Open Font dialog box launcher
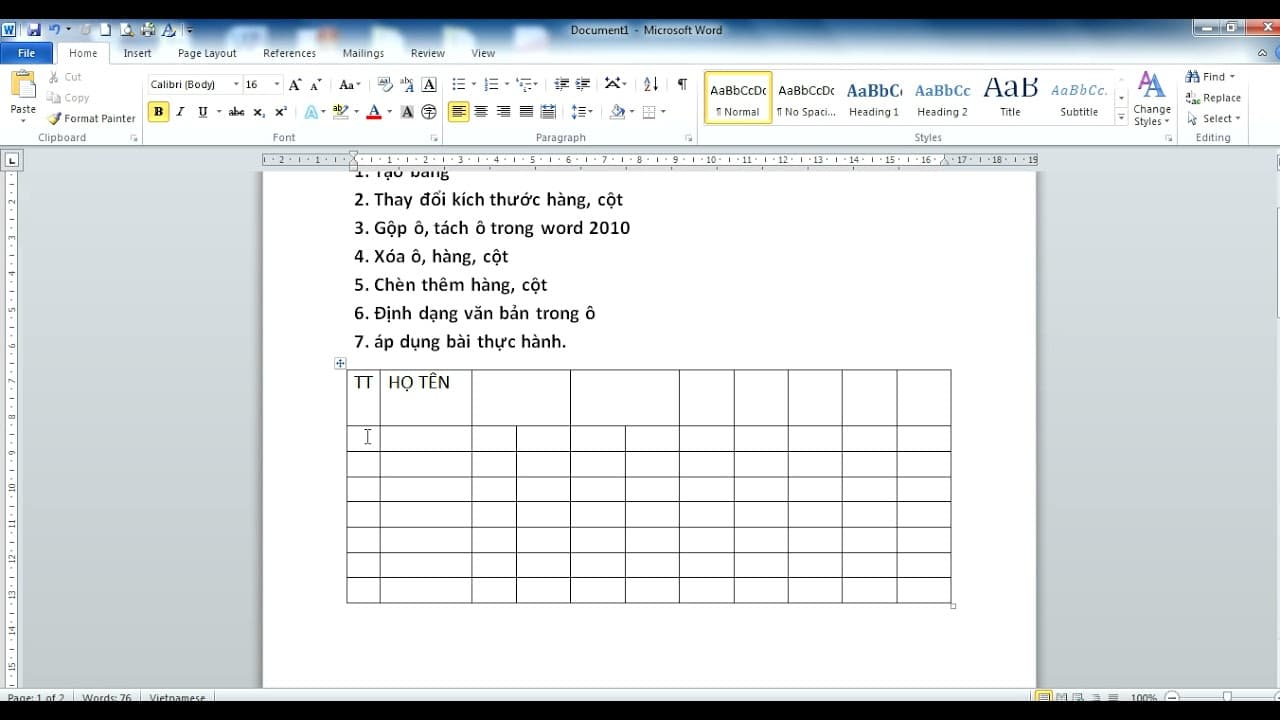This screenshot has width=1280, height=720. click(434, 138)
